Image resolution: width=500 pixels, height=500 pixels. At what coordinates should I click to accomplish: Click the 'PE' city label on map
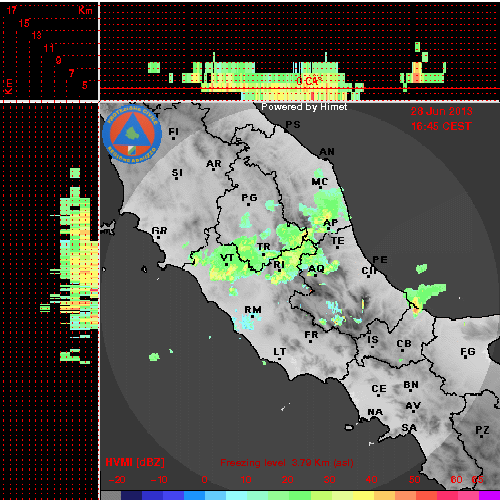pos(380,260)
